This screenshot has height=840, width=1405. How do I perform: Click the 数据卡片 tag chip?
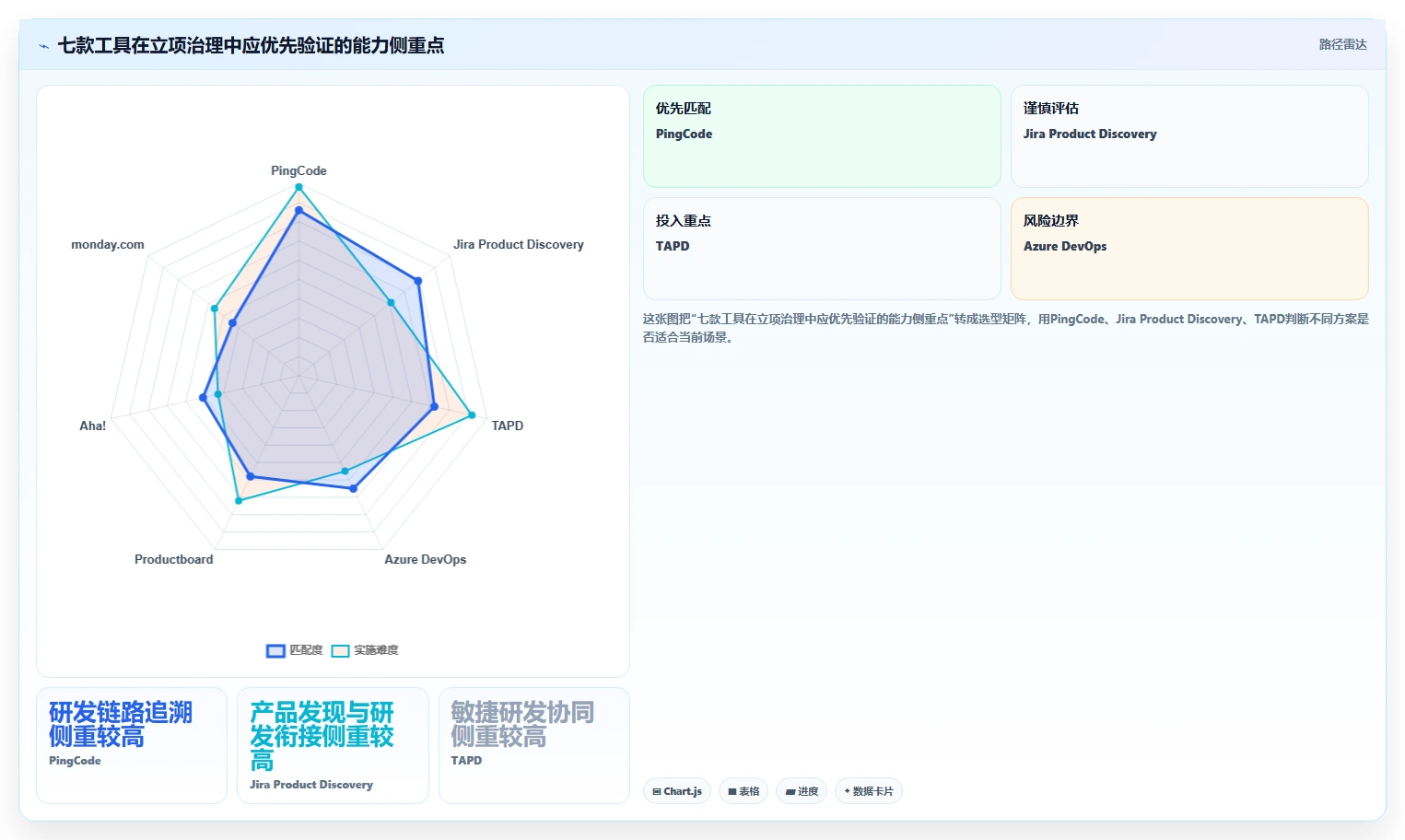(x=869, y=791)
